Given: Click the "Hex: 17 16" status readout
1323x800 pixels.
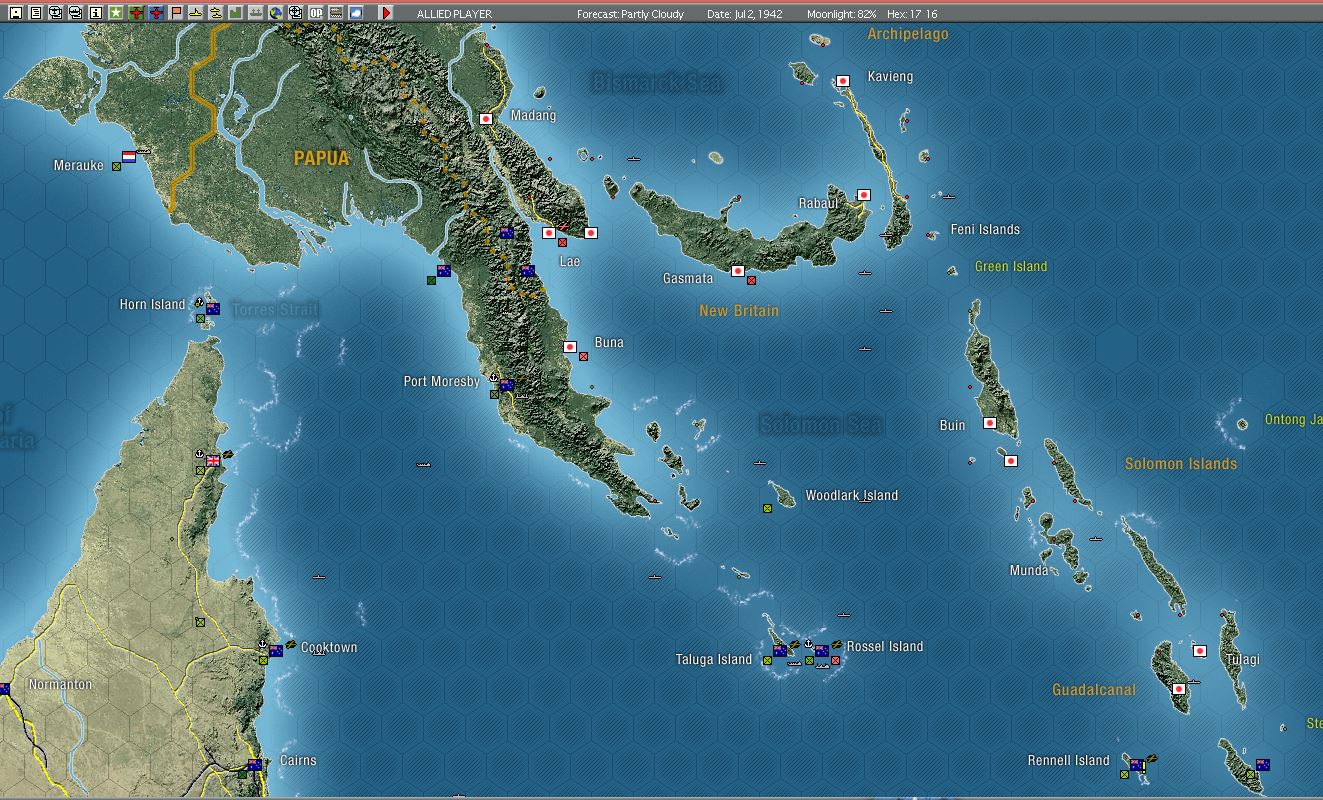Looking at the screenshot, I should 912,14.
